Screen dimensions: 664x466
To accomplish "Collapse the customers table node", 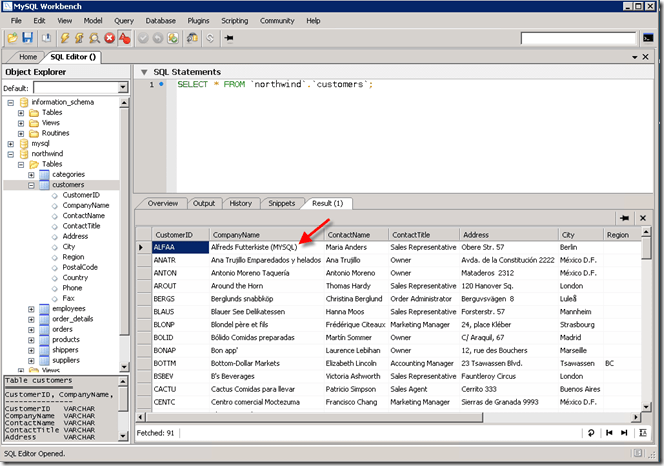I will pyautogui.click(x=32, y=185).
